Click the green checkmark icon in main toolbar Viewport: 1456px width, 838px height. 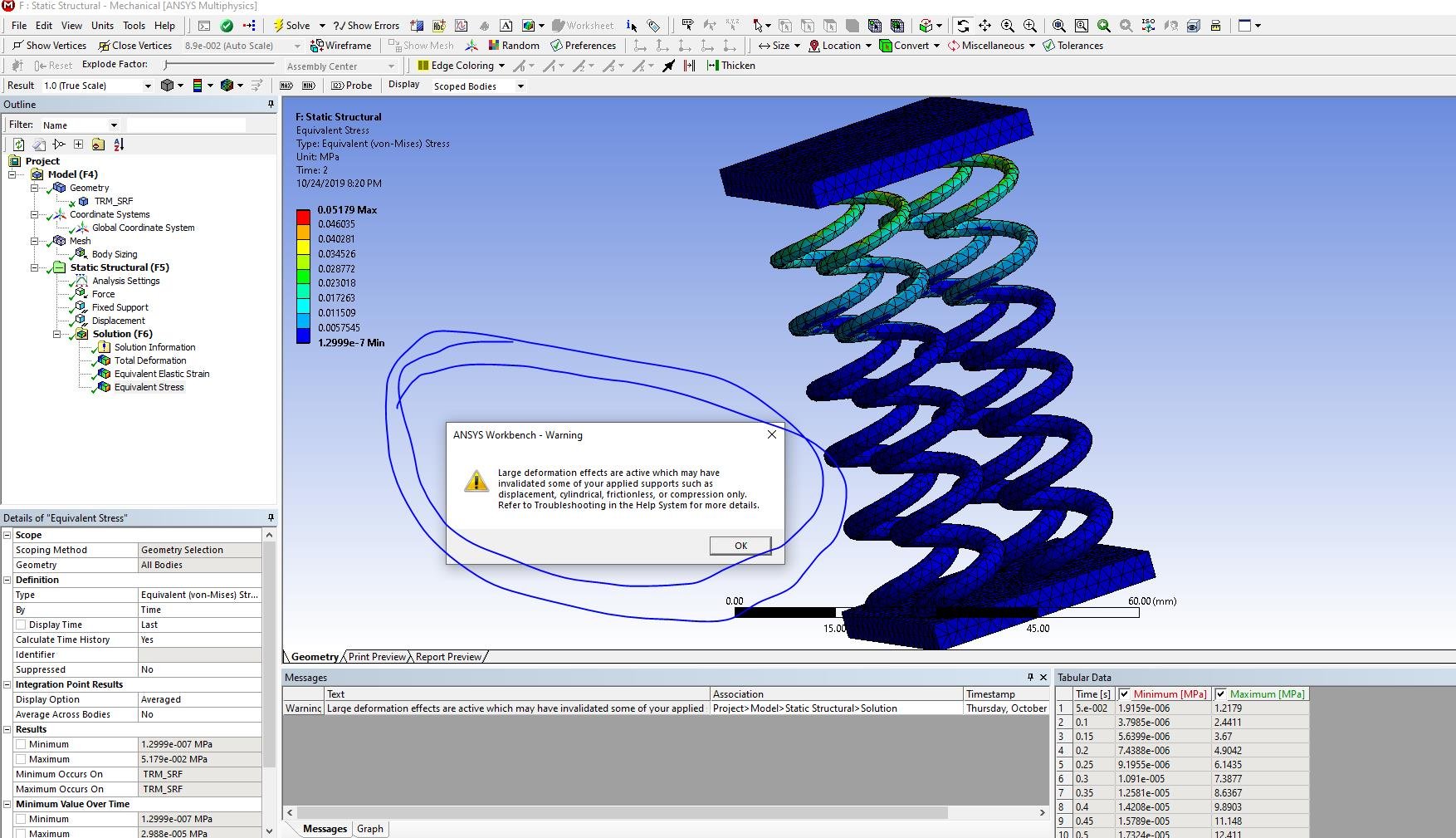(227, 26)
